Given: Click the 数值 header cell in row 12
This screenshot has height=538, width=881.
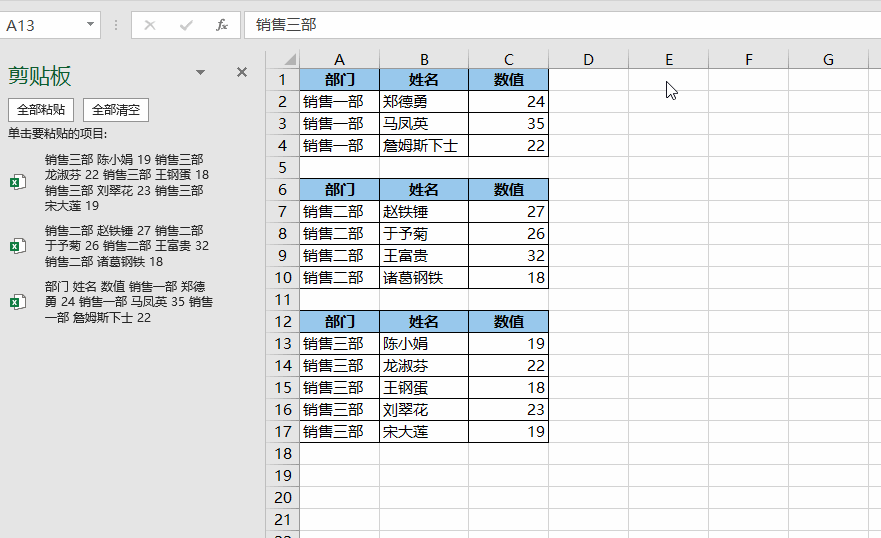Looking at the screenshot, I should coord(508,322).
